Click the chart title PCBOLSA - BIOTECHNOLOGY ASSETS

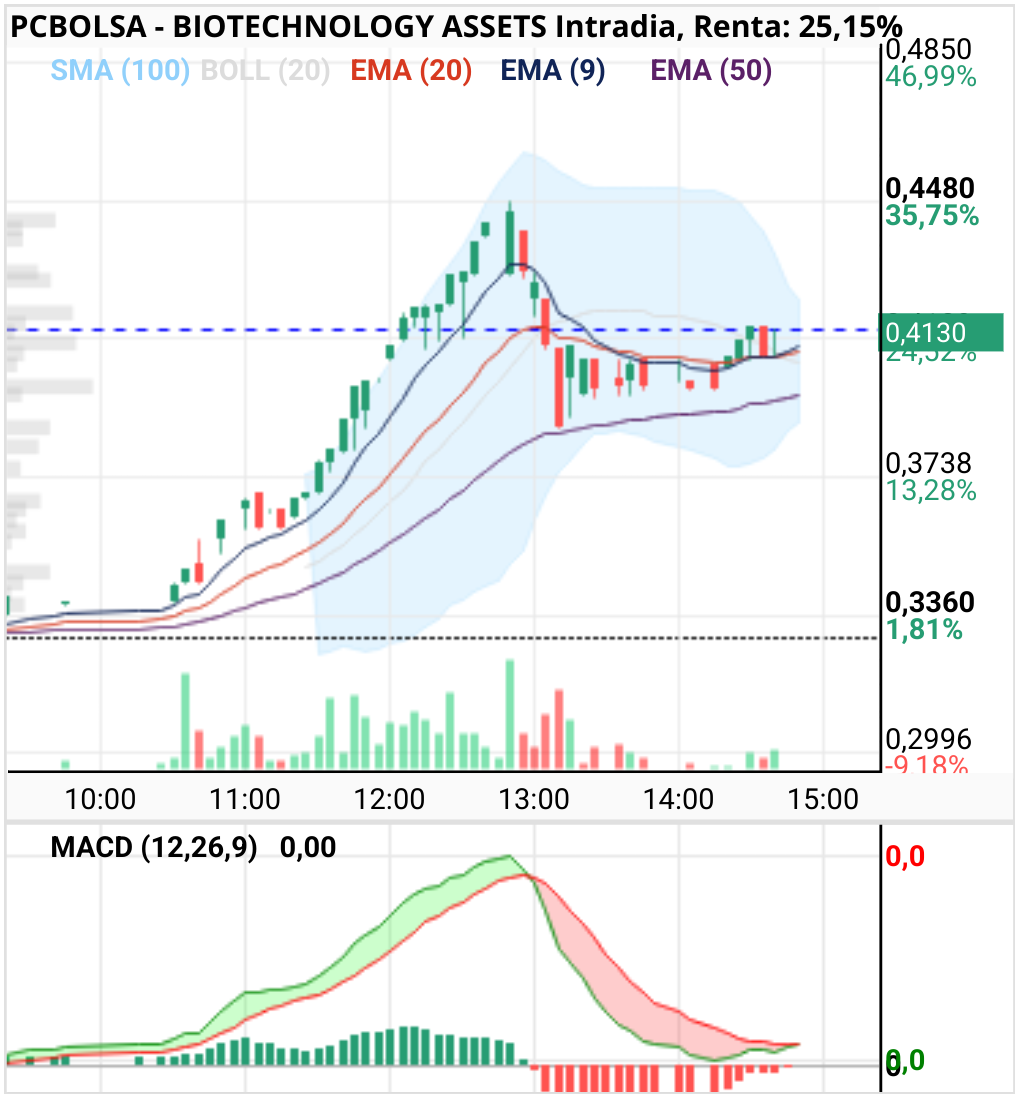click(x=278, y=27)
